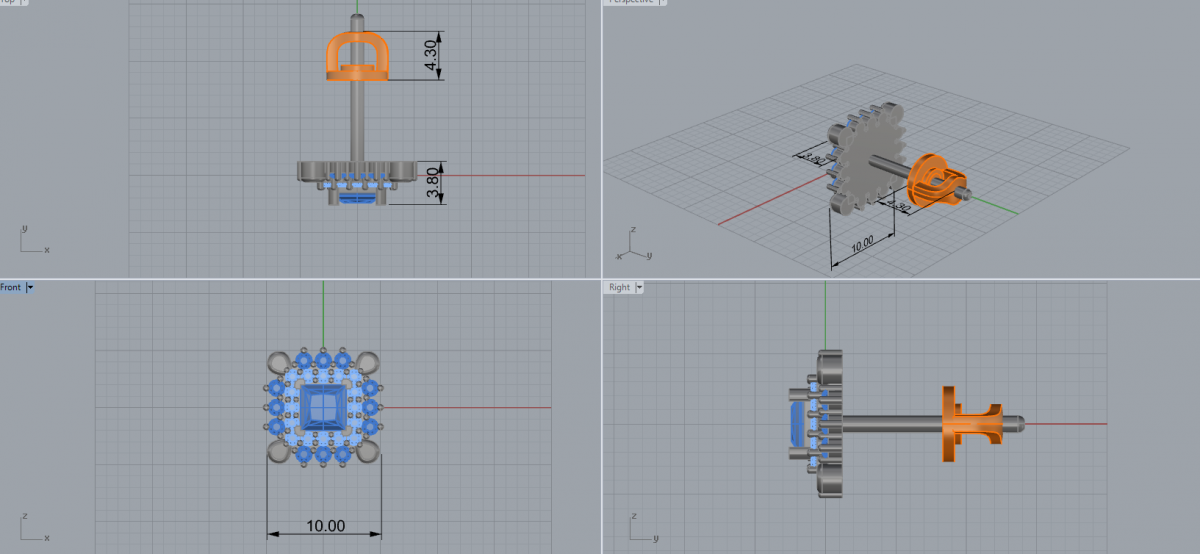The height and width of the screenshot is (554, 1200).
Task: Select the 3.80 dimension in Top view
Action: pos(431,184)
